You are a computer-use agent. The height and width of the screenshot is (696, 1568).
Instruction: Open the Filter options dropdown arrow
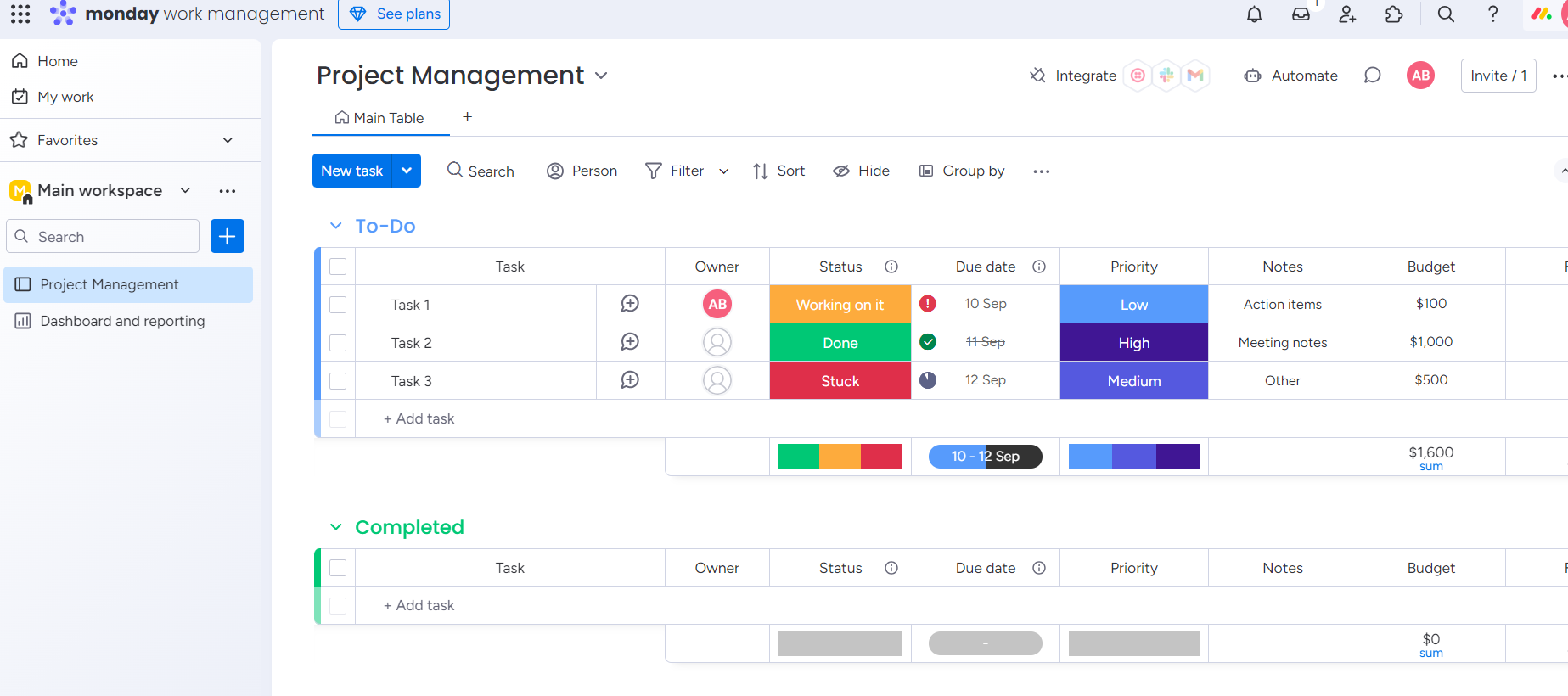(x=724, y=171)
